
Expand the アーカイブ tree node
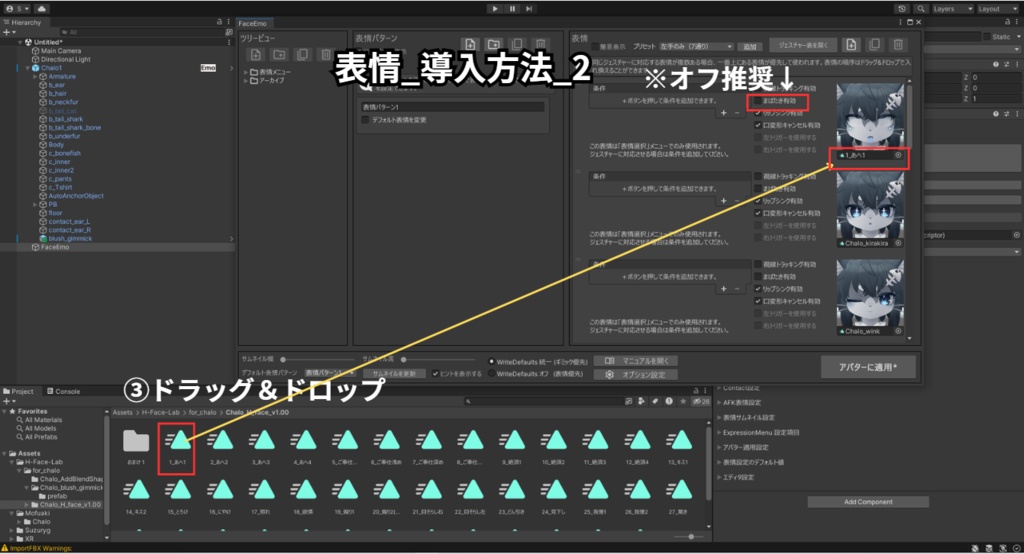246,80
